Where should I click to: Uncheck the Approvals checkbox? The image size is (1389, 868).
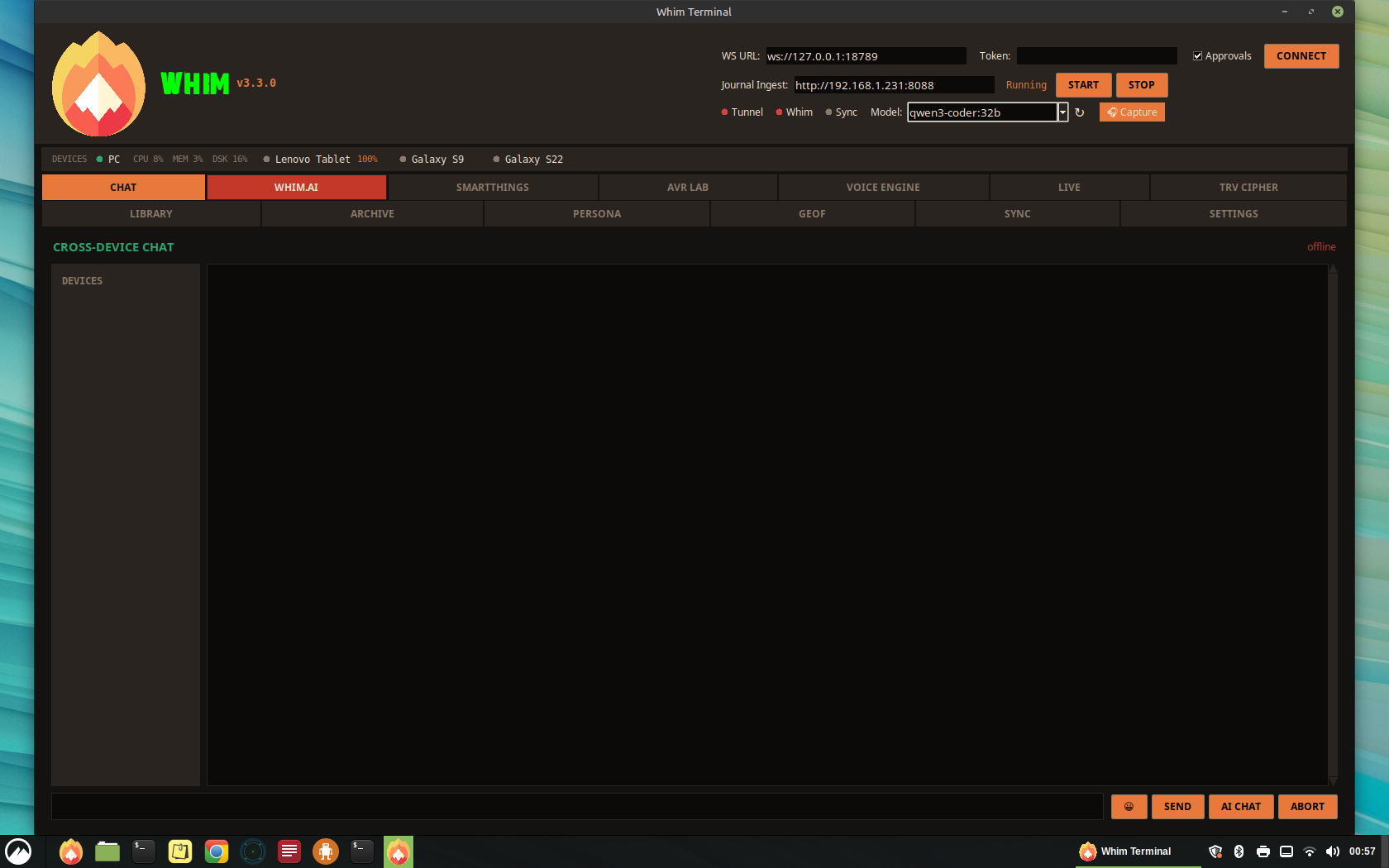(1197, 55)
